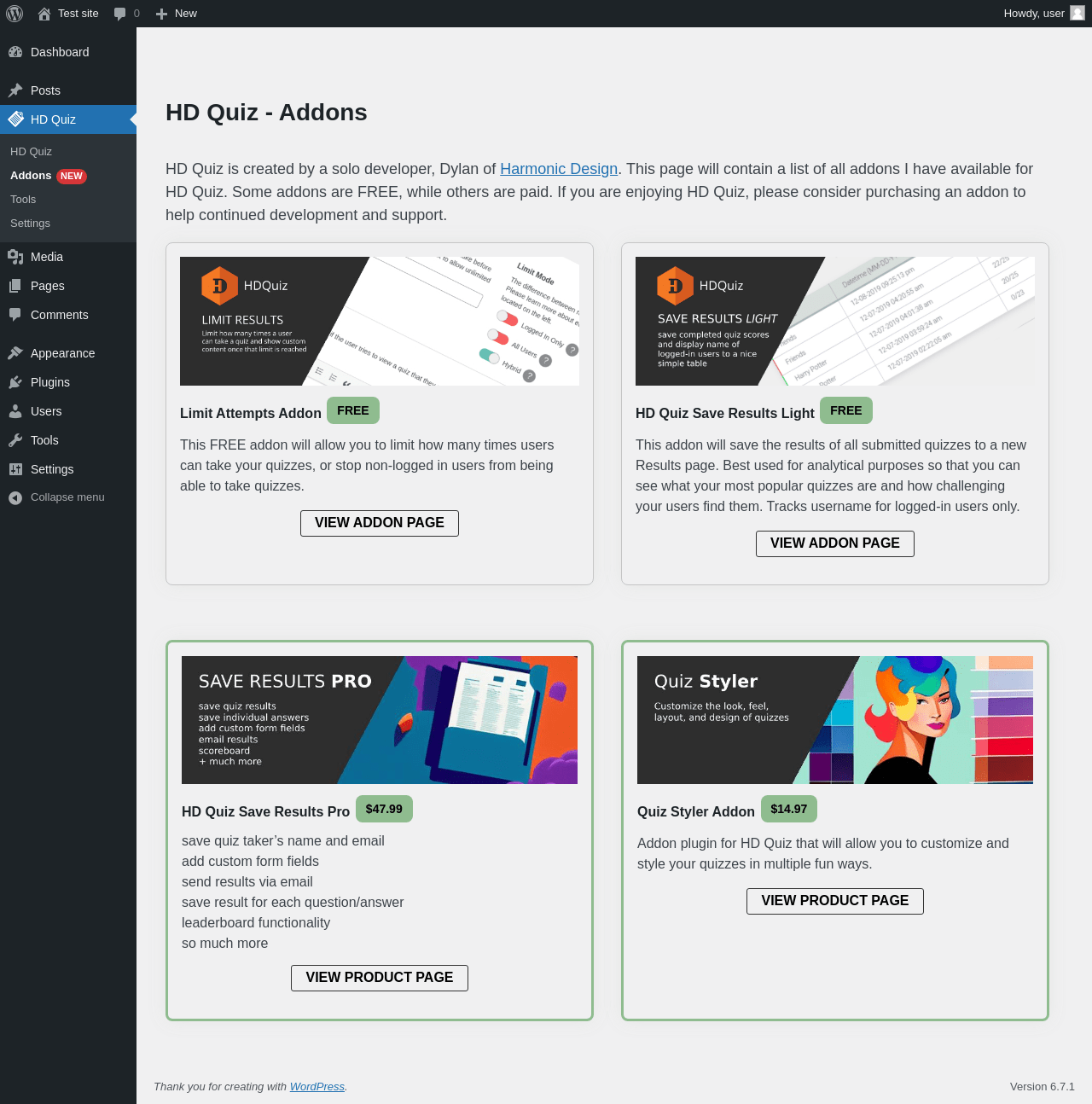Click the Limit Attempts Addon title

click(251, 413)
